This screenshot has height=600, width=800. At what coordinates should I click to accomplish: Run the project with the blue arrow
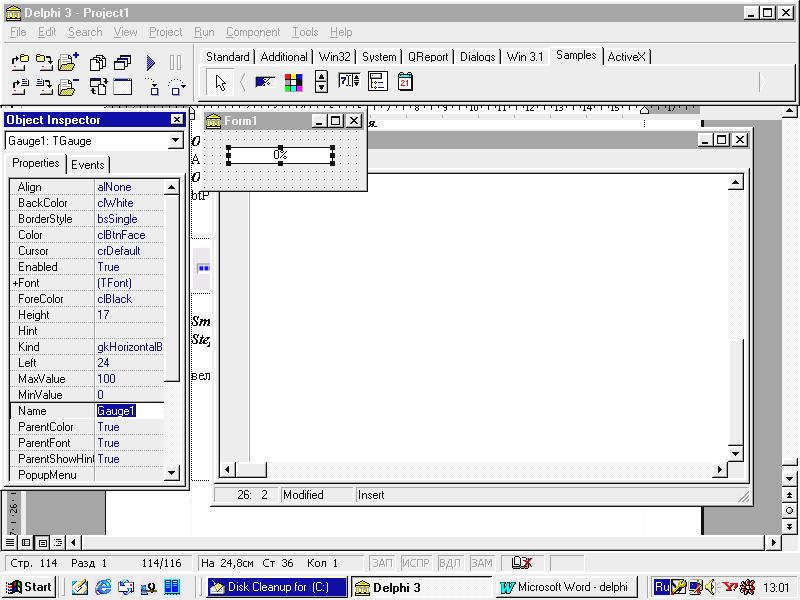(151, 62)
